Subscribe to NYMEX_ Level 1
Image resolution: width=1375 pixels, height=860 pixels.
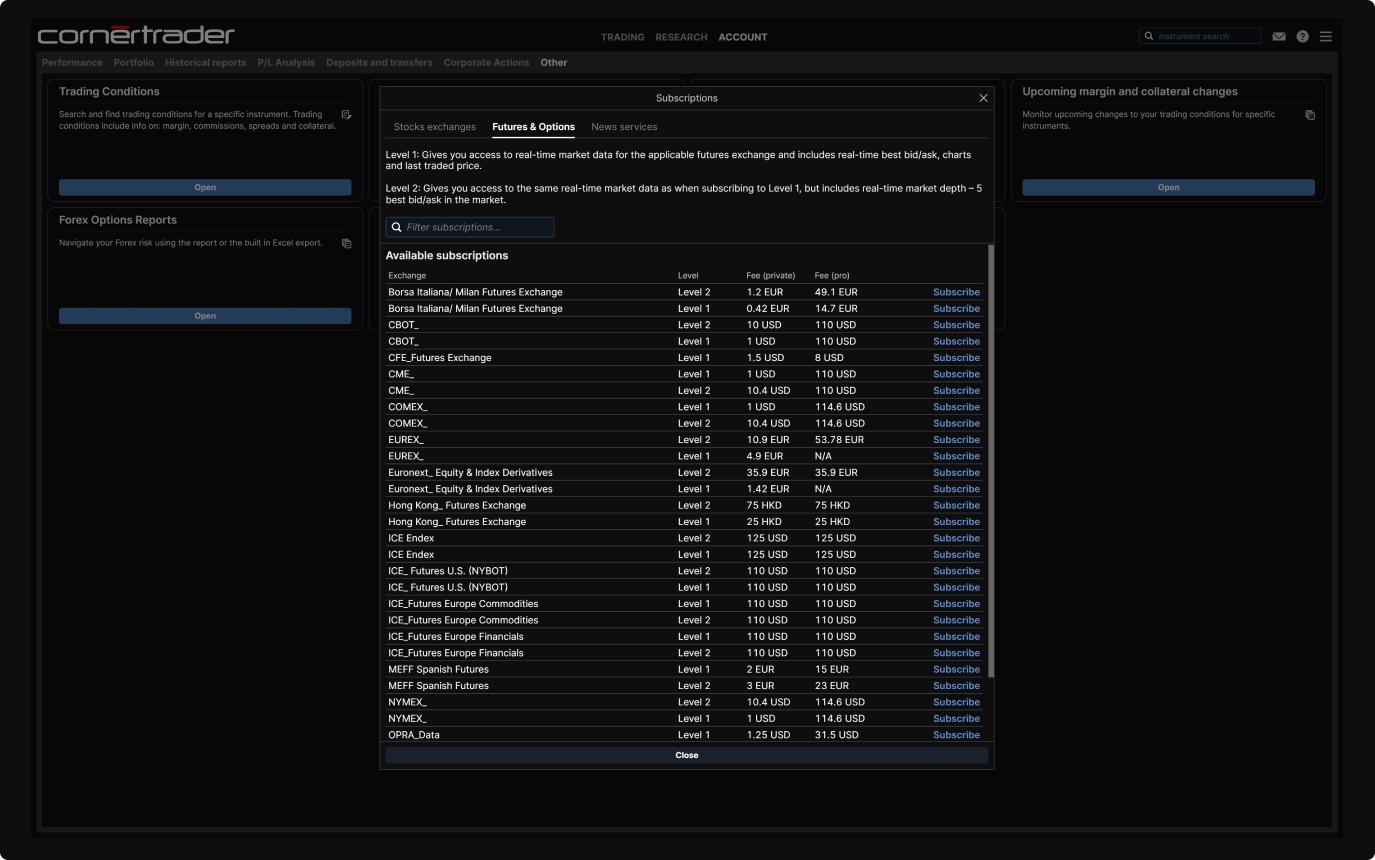tap(956, 719)
